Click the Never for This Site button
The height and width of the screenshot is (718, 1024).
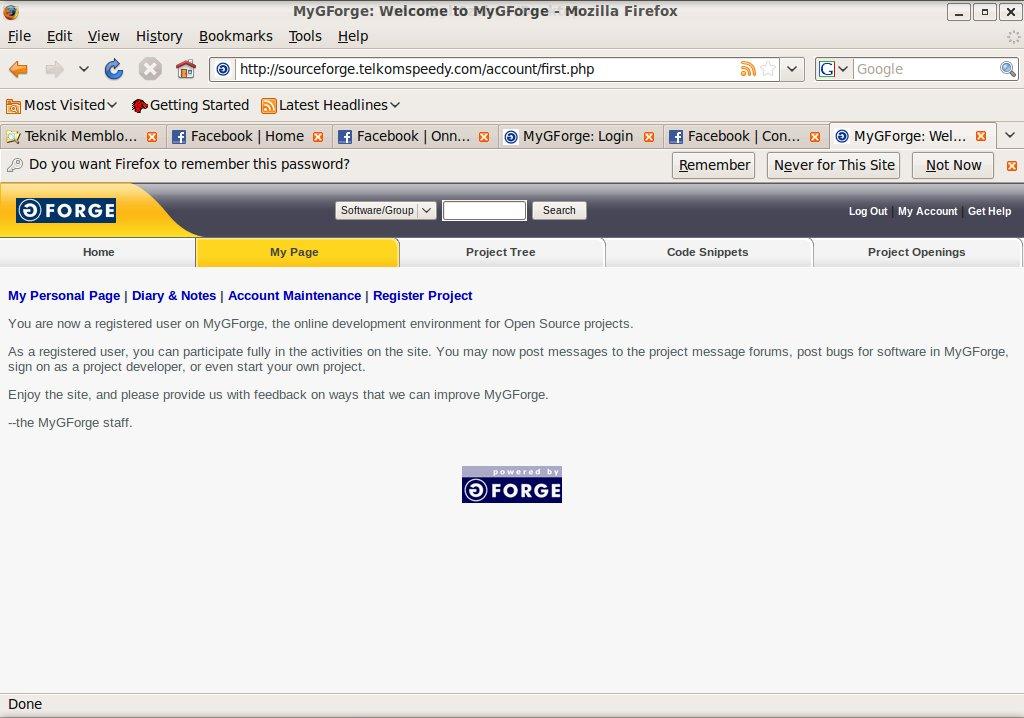(834, 165)
